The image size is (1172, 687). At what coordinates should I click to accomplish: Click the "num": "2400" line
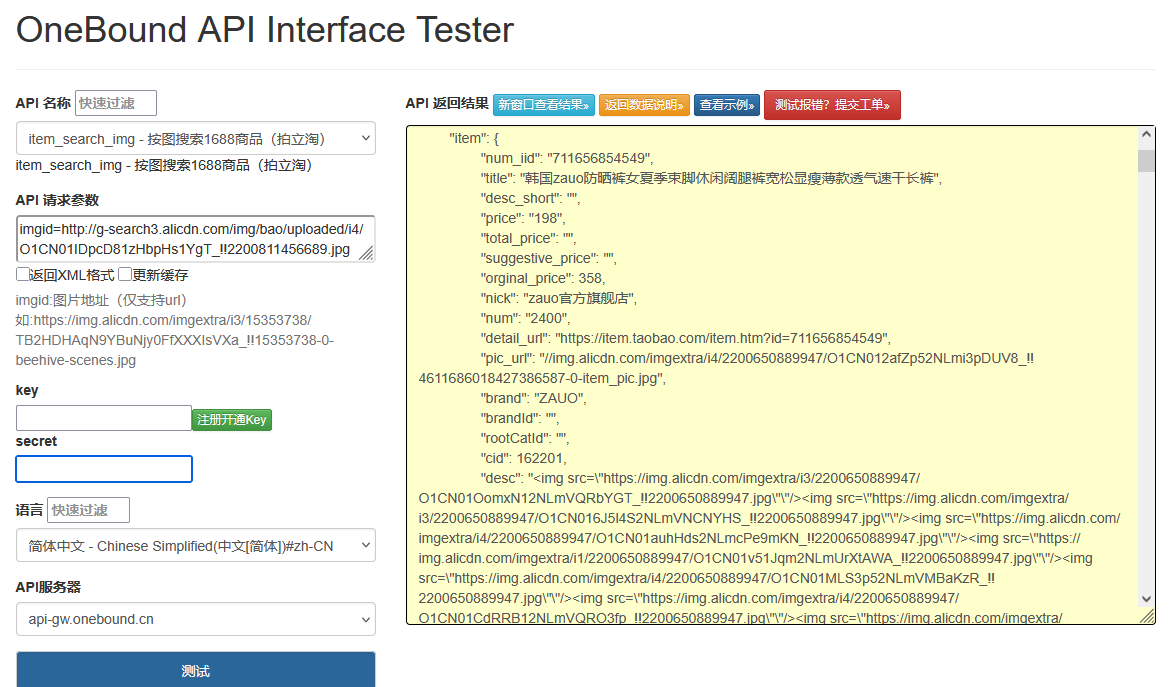[525, 318]
